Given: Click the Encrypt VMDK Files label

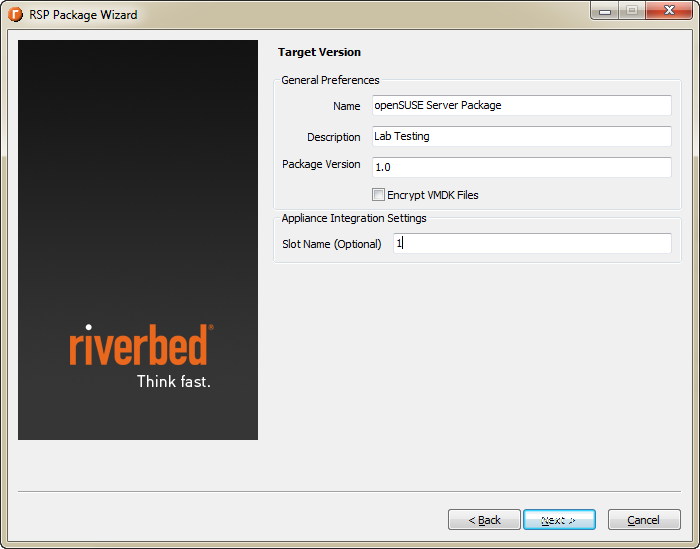Looking at the screenshot, I should pyautogui.click(x=433, y=195).
